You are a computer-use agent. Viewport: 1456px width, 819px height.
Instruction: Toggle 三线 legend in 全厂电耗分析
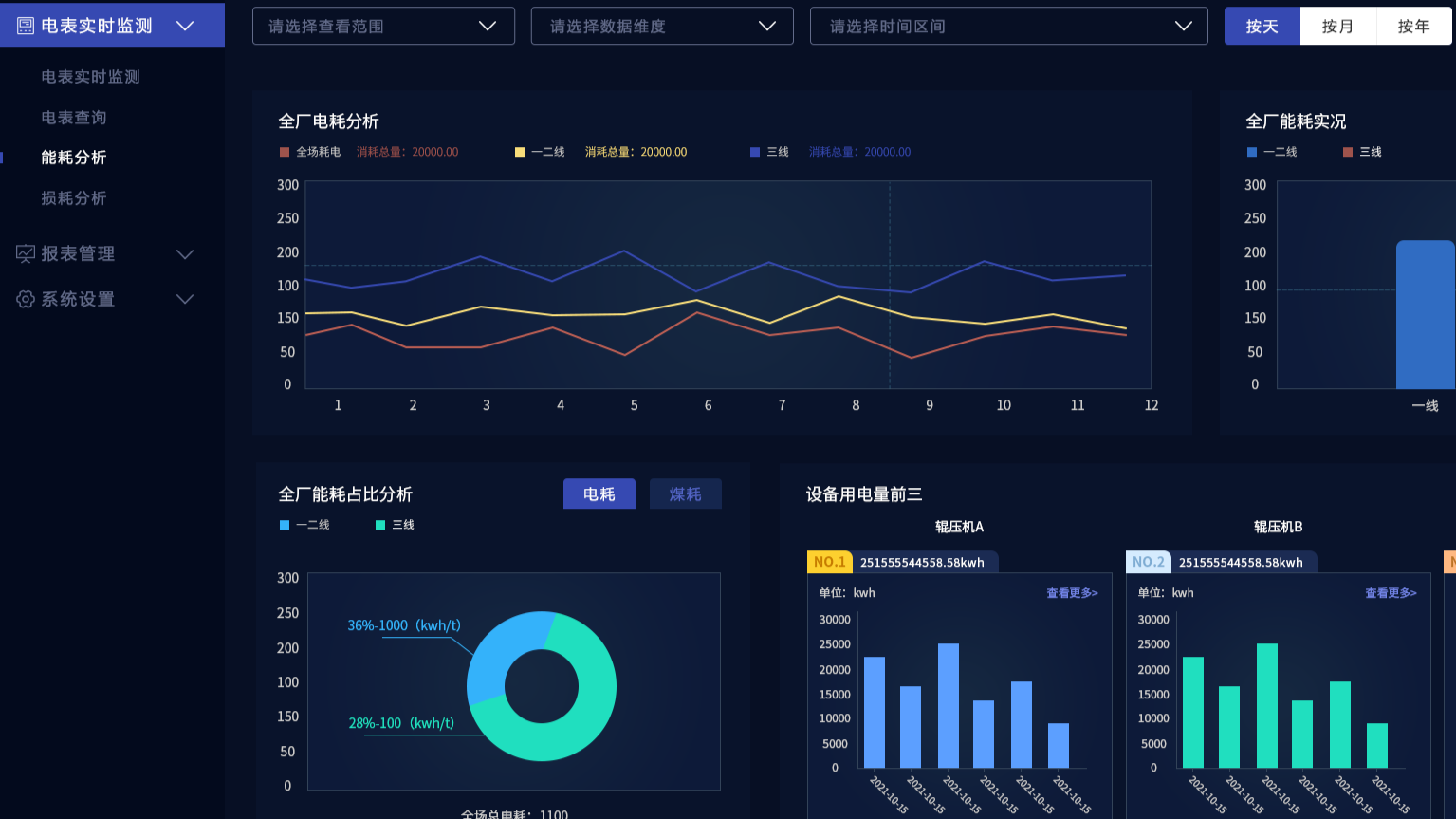pyautogui.click(x=769, y=152)
